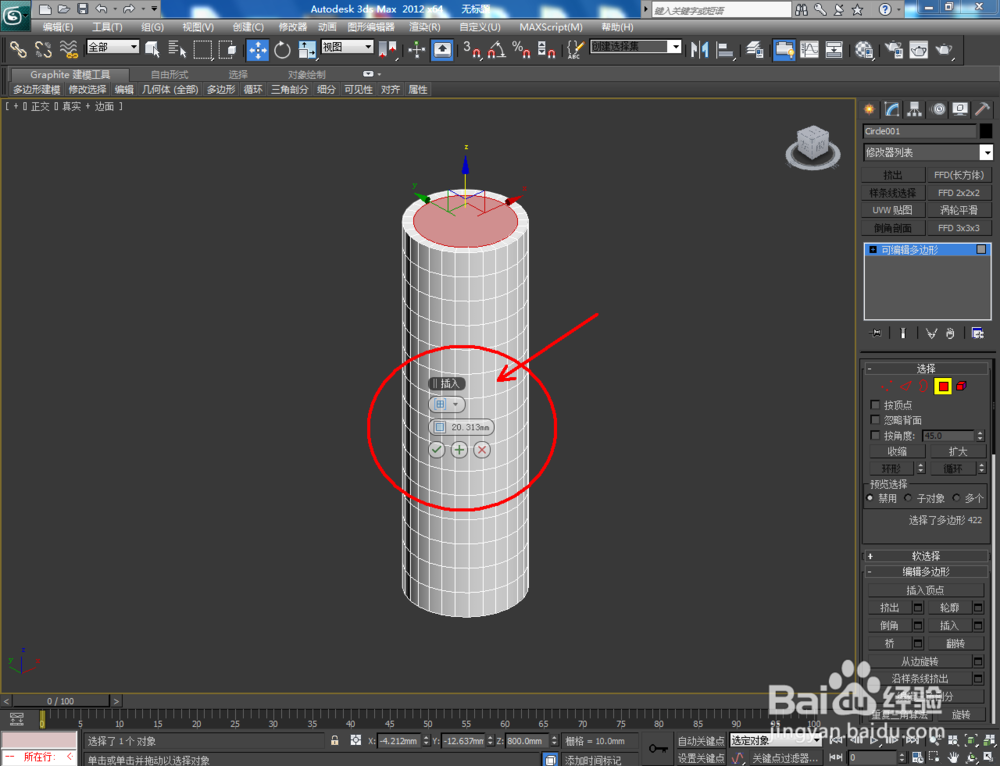
Task: Collapse the 选择 rollout
Action: (x=925, y=369)
